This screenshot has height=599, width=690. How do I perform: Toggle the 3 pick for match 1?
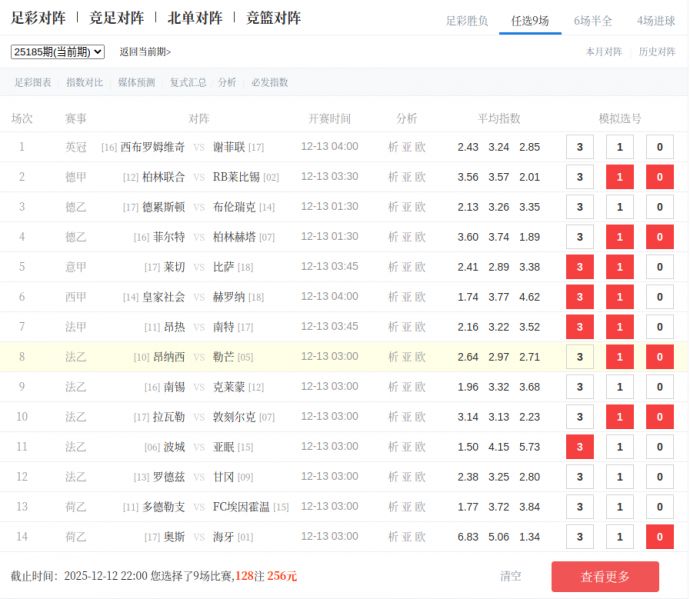580,147
